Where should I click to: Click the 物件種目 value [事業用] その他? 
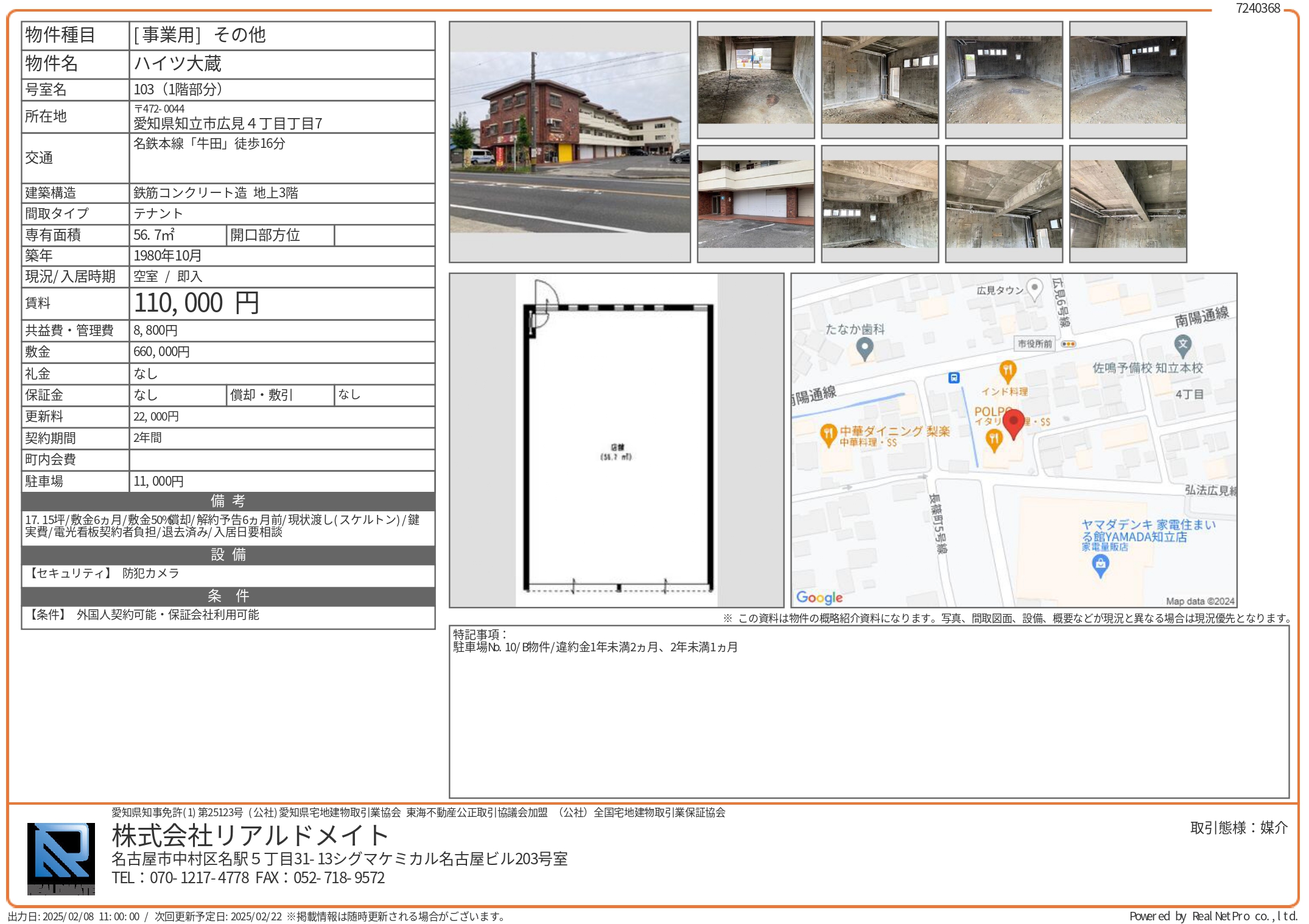pos(200,35)
